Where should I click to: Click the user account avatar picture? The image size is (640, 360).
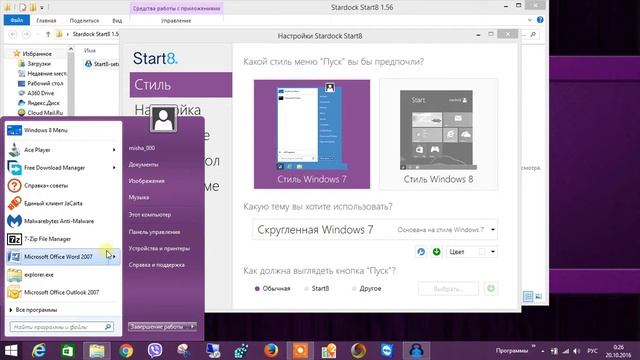coord(163,118)
